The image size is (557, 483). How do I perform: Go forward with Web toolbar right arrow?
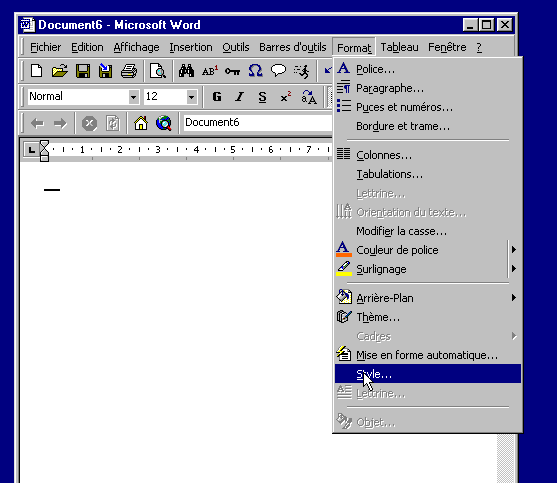pos(60,124)
